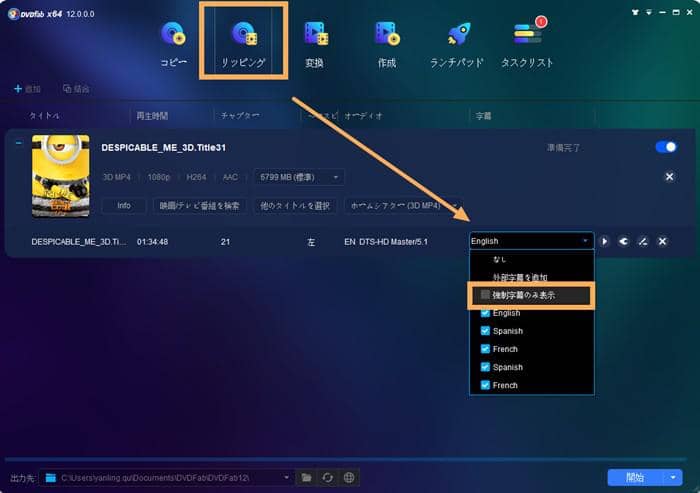The height and width of the screenshot is (493, 700).
Task: Click 他のタイトルを選択 button
Action: coord(295,205)
